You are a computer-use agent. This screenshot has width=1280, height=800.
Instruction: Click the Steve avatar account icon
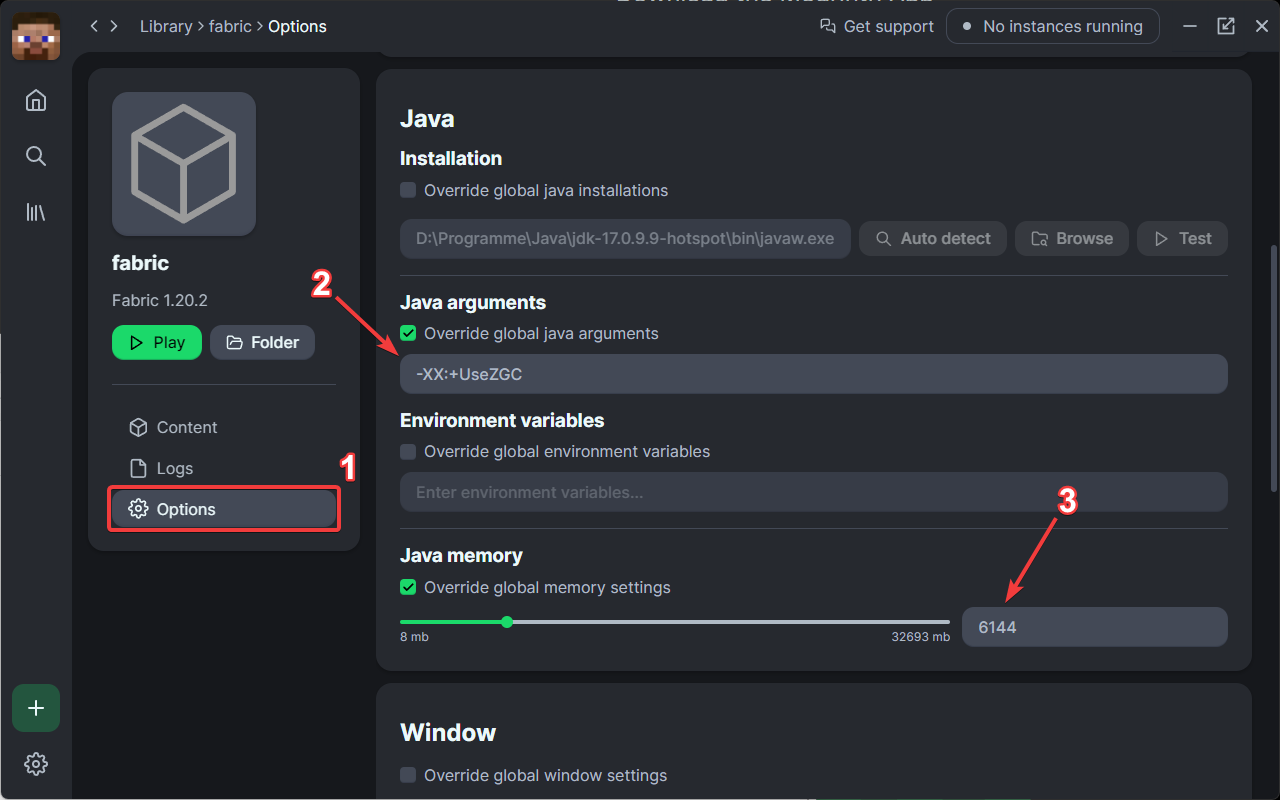point(36,36)
